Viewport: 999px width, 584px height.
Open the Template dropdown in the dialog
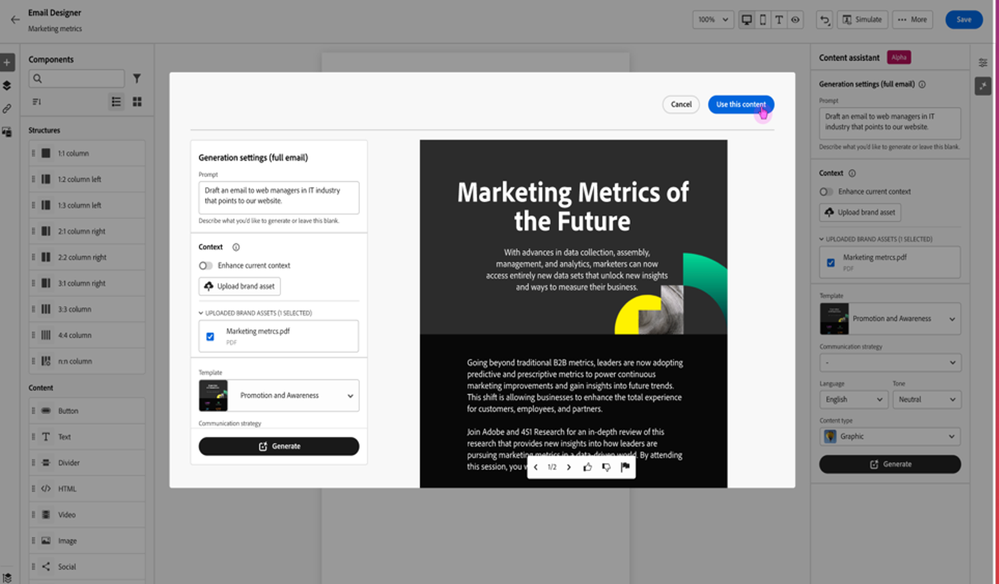279,396
